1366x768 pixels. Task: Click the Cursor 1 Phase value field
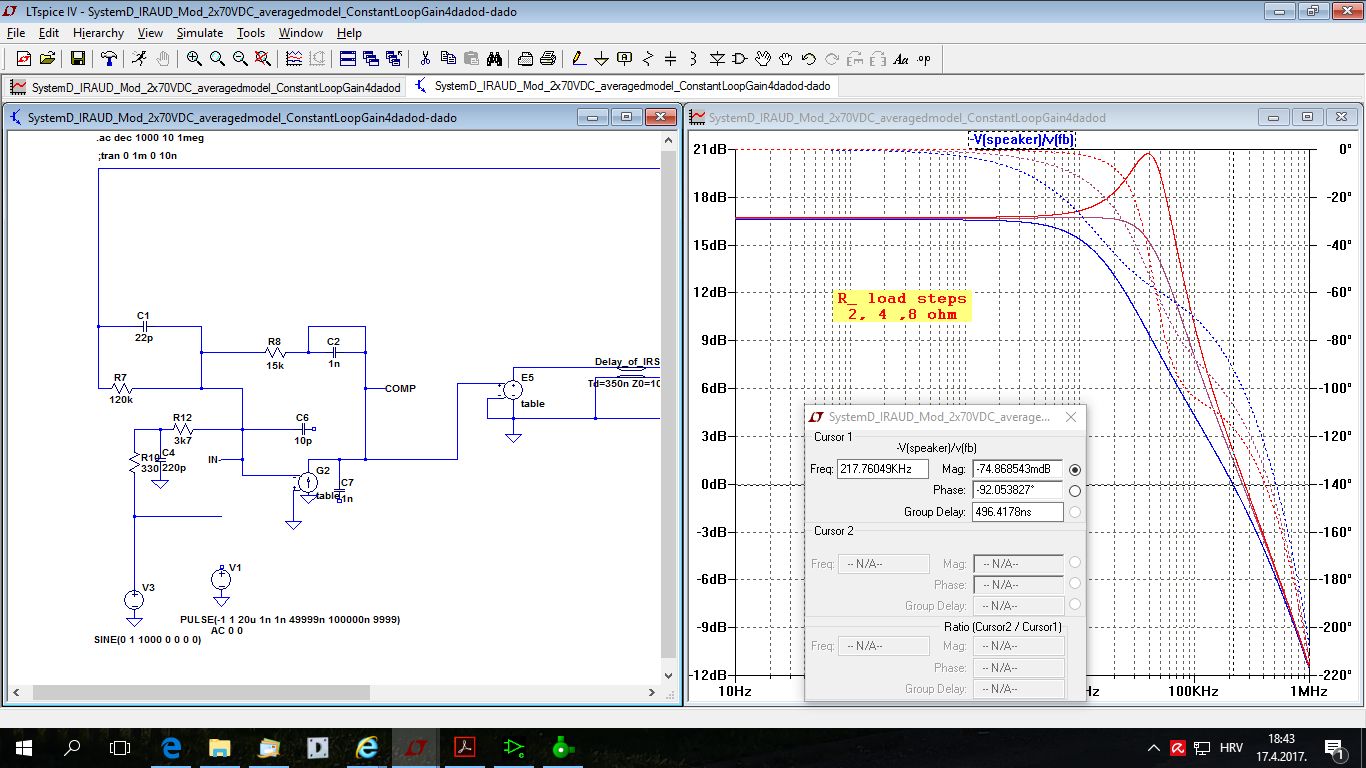click(1017, 491)
